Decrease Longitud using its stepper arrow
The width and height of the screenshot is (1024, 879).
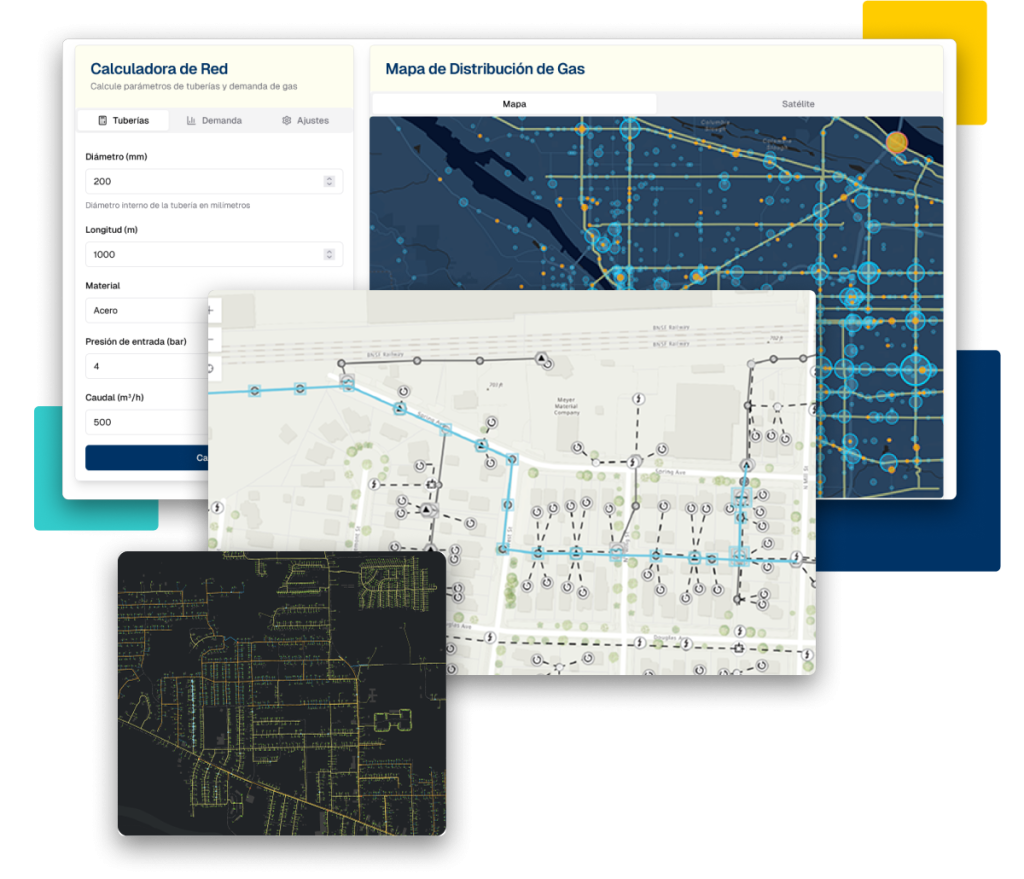tap(330, 258)
